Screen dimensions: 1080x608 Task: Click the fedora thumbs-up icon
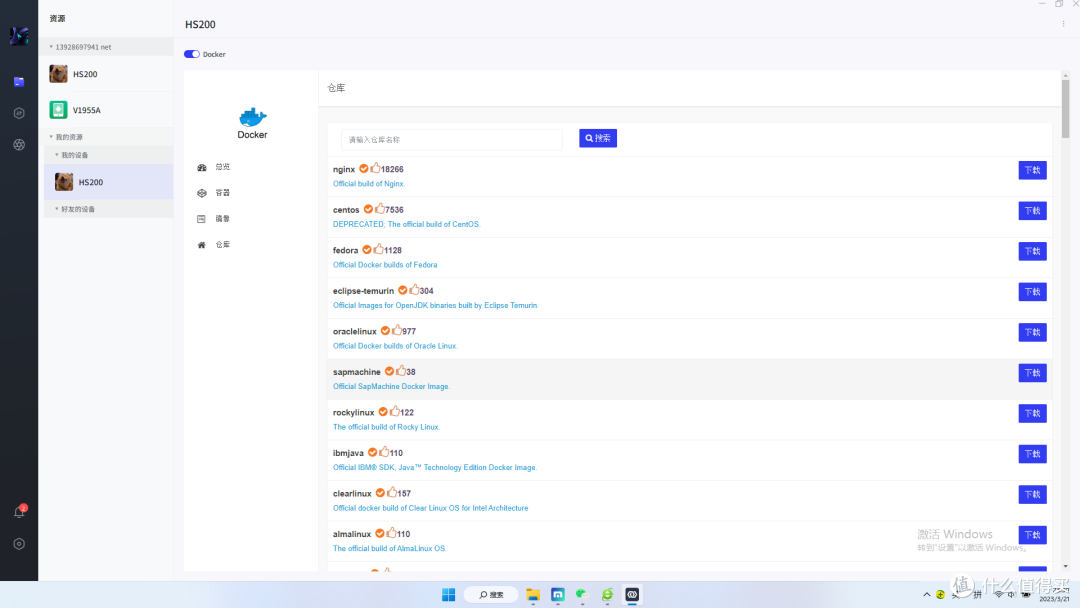(x=378, y=249)
